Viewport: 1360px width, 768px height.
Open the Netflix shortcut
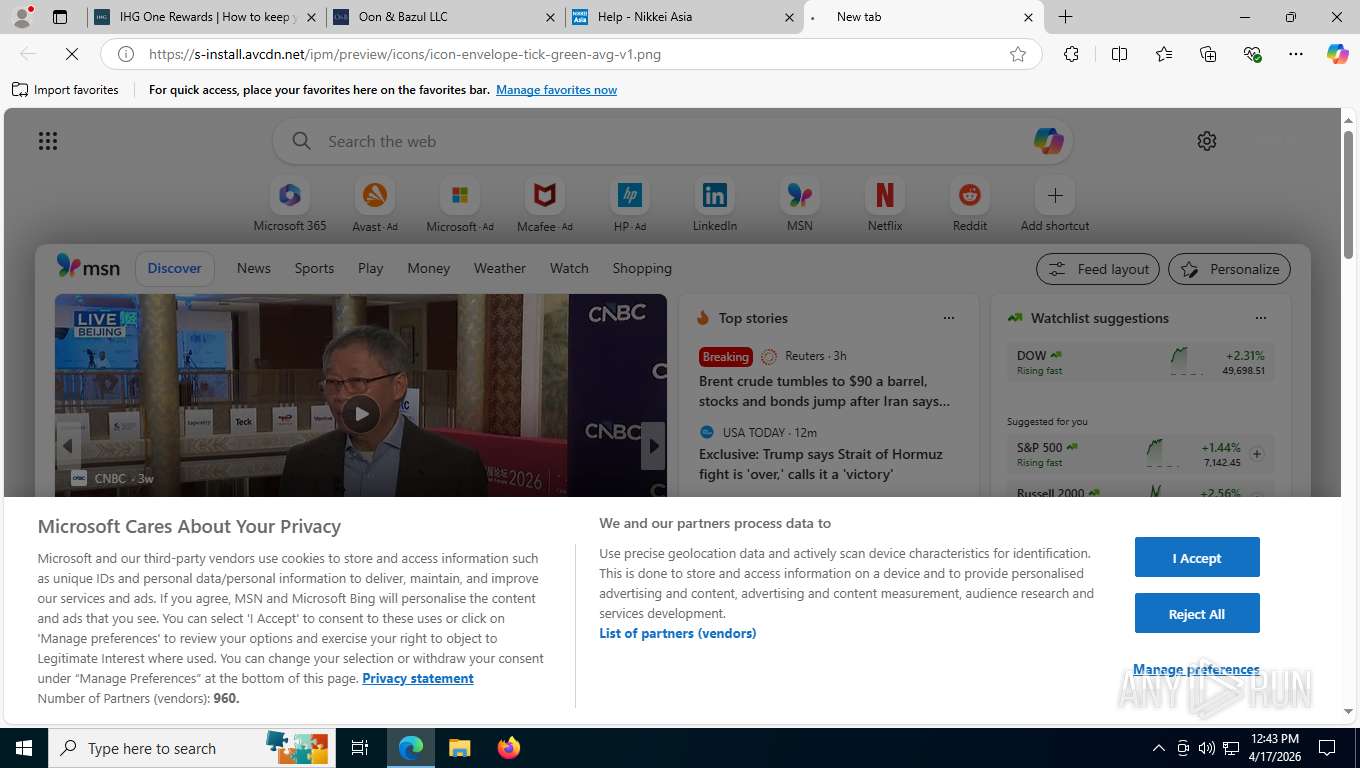click(x=885, y=205)
